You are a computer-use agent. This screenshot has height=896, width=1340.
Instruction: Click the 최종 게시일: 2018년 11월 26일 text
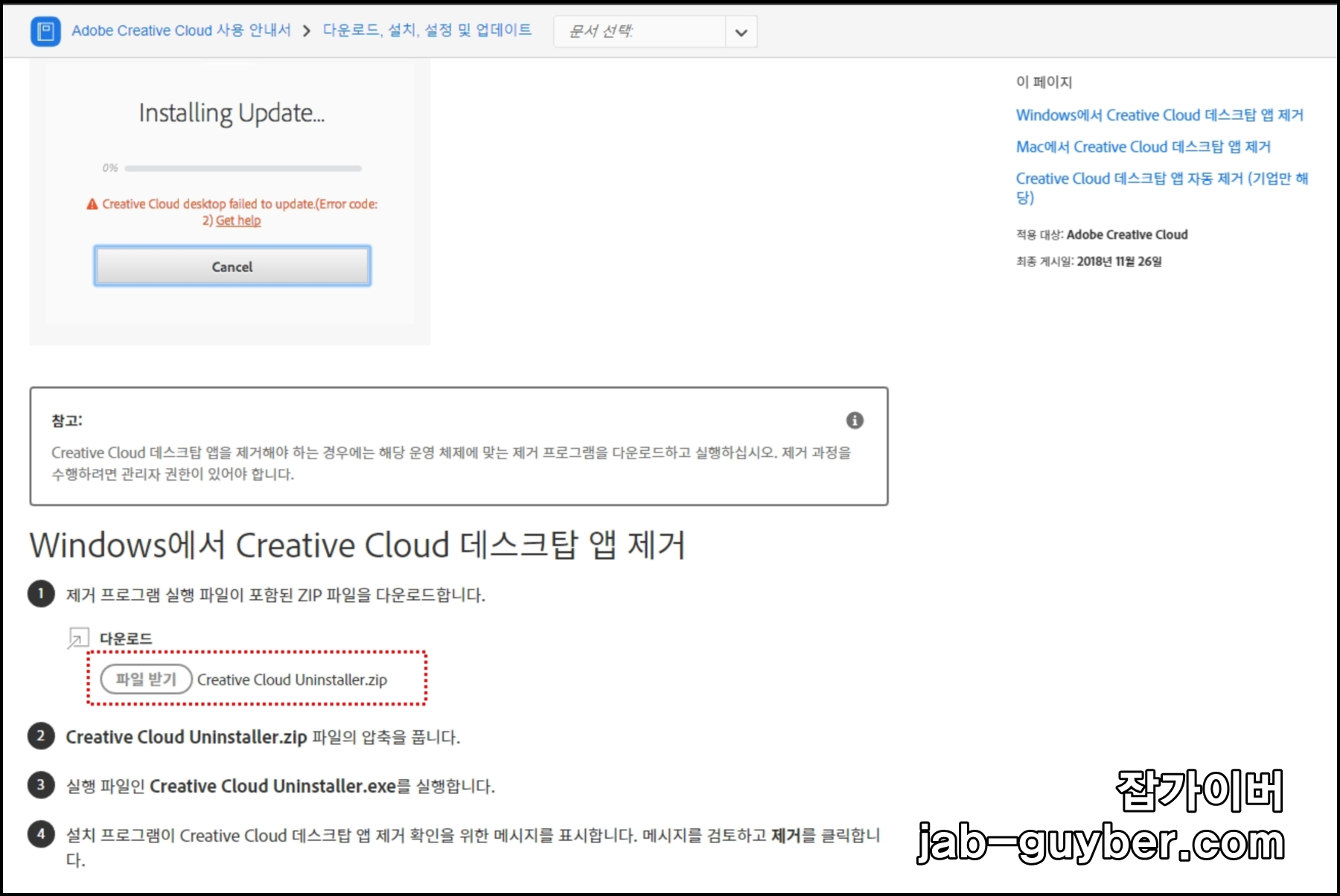pos(1089,261)
